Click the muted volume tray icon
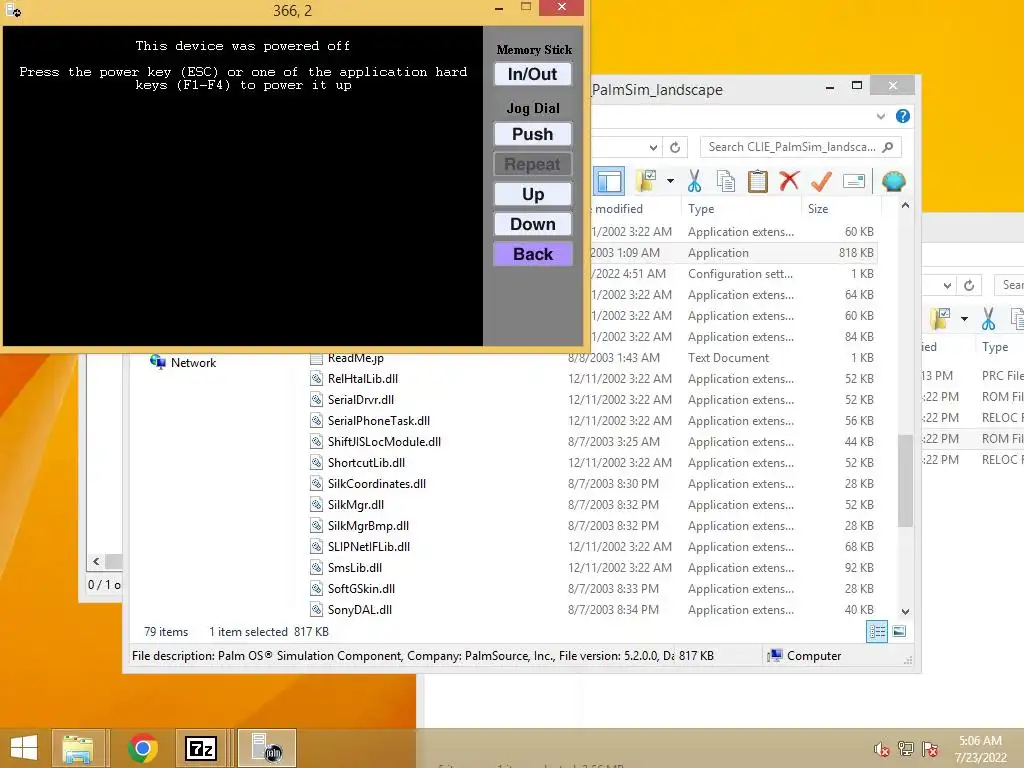This screenshot has width=1024, height=768. point(881,750)
